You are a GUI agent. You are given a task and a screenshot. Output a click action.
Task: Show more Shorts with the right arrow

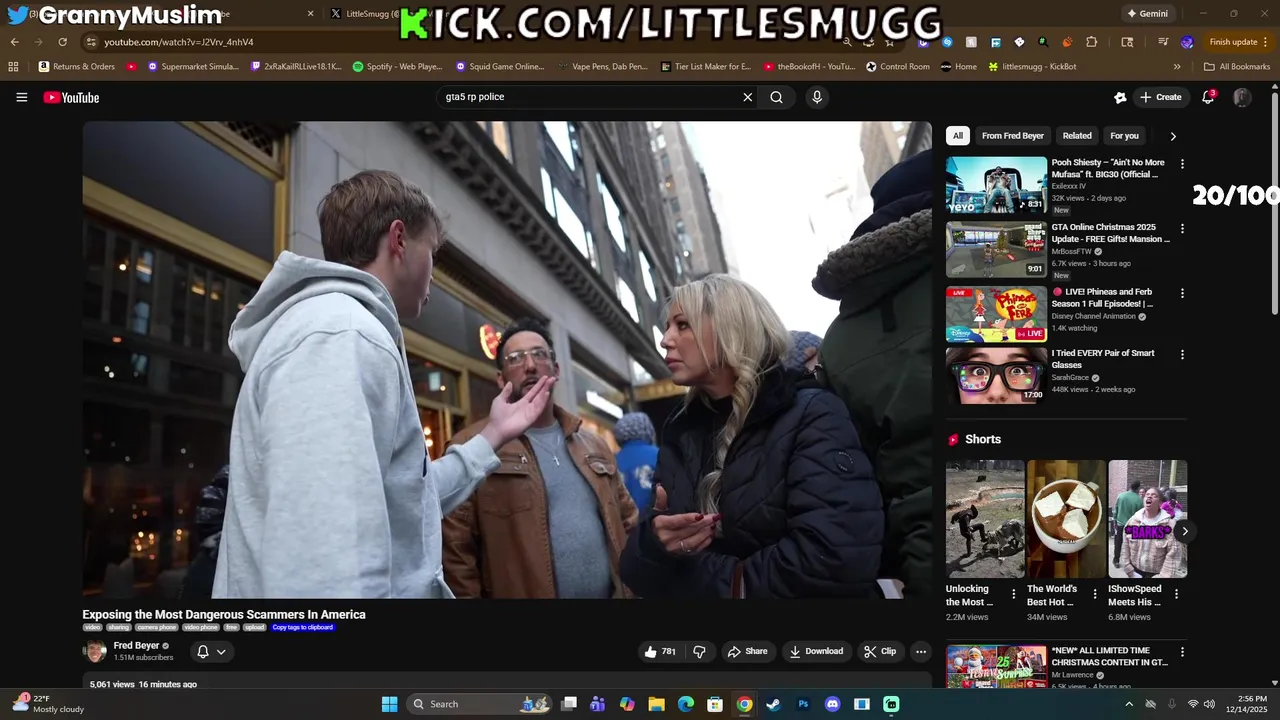tap(1184, 531)
